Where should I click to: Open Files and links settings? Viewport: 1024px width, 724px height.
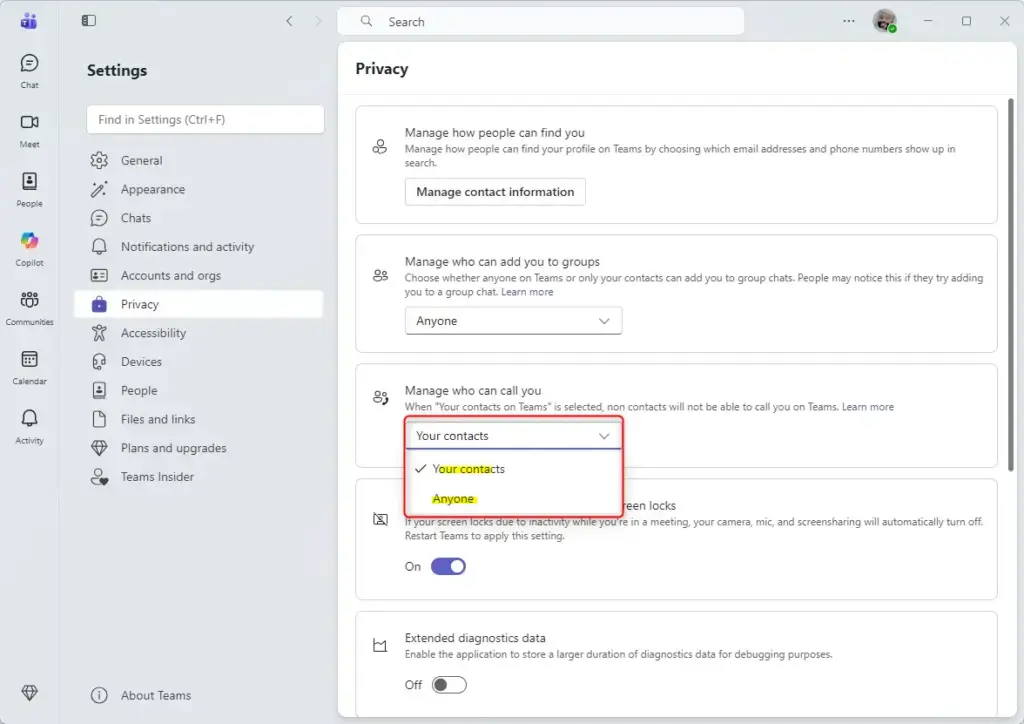click(199, 419)
